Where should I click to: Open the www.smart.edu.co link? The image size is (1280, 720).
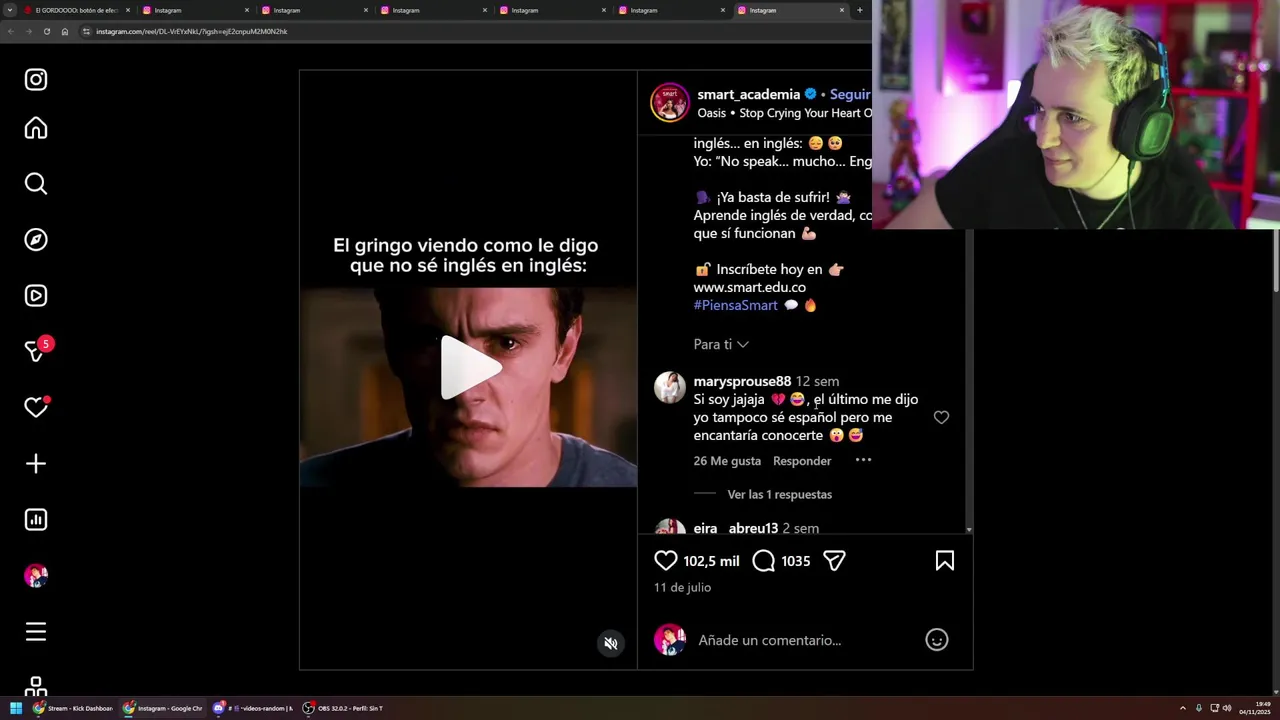click(750, 287)
